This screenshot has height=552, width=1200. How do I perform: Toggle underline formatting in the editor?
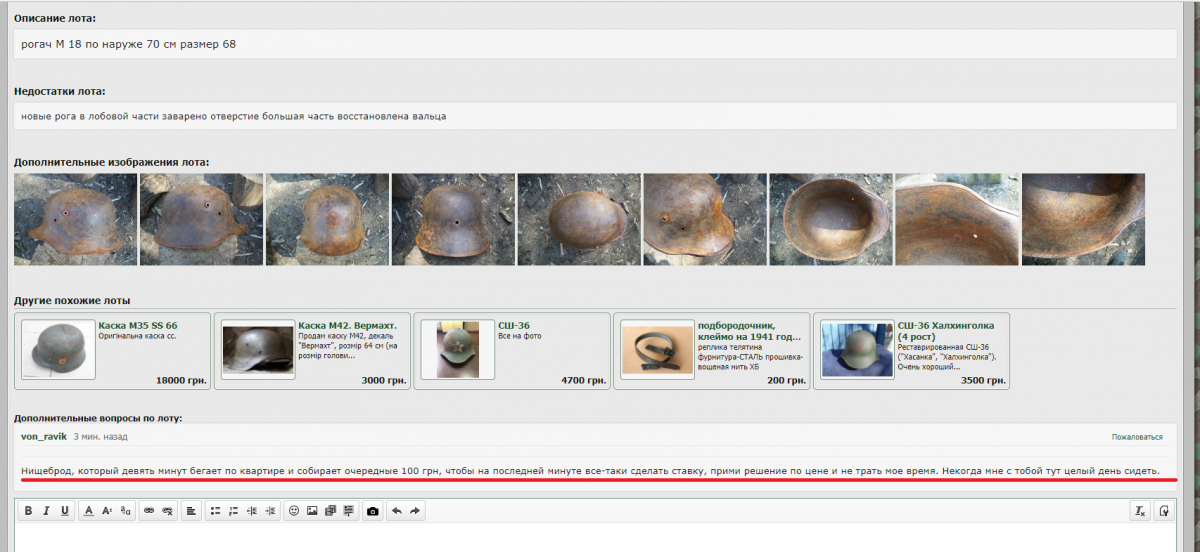65,511
